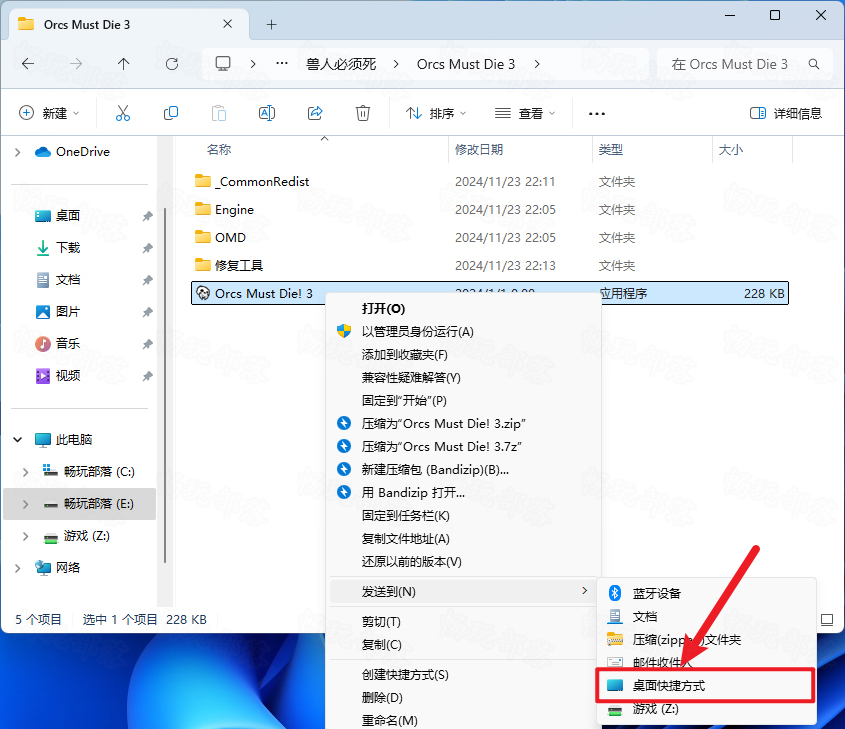Click the pin icon next to 音乐
Screen dimensions: 845x729
(x=147, y=344)
